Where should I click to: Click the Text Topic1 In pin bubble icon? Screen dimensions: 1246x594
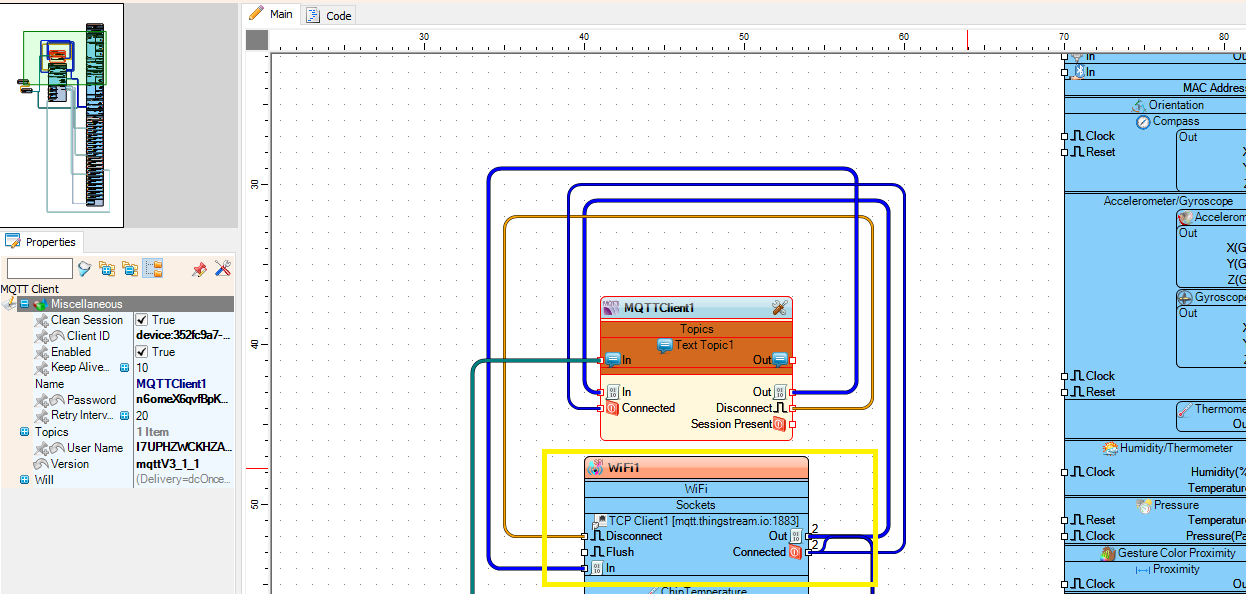click(x=613, y=360)
